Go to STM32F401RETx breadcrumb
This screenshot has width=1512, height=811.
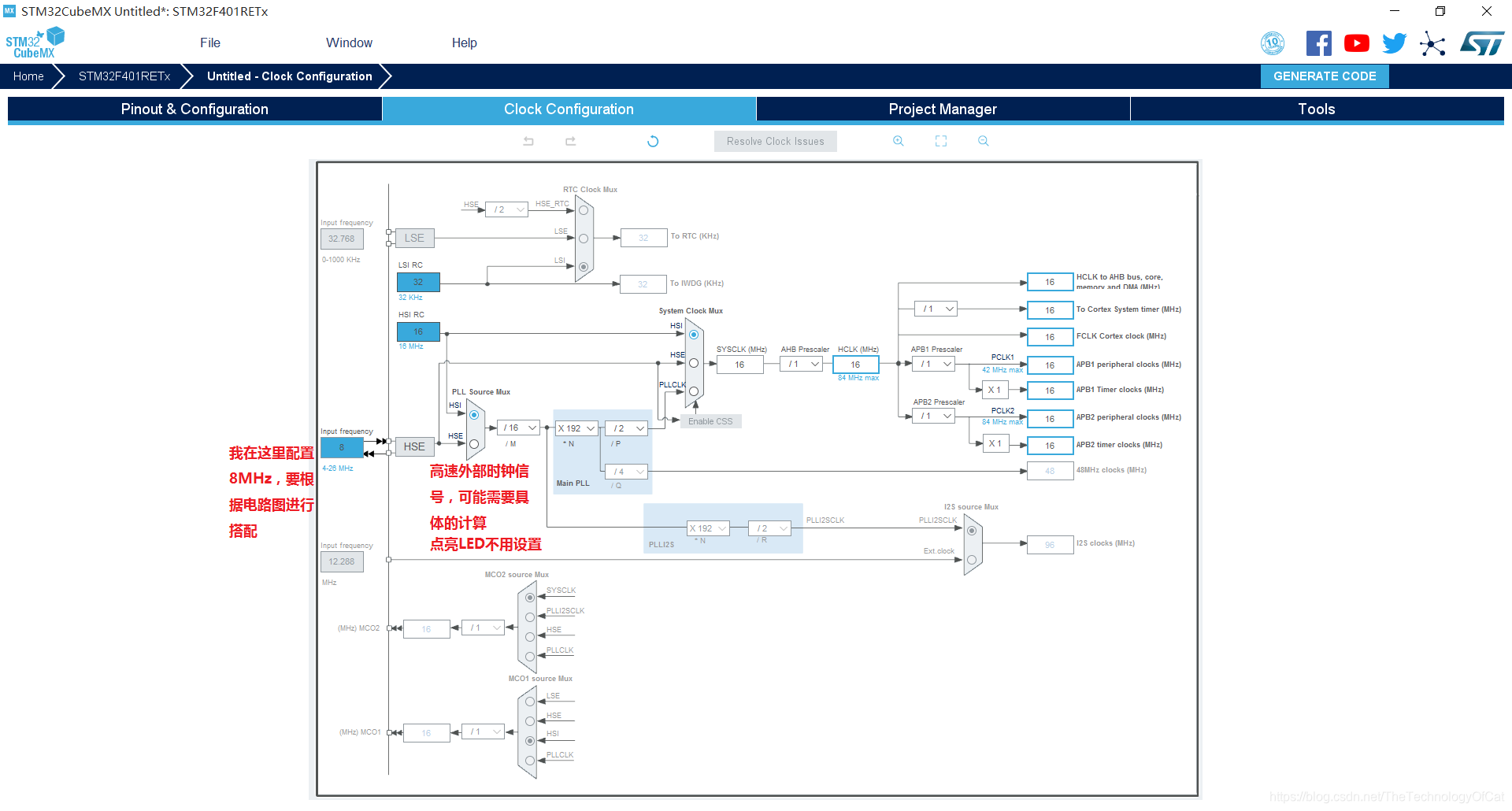pyautogui.click(x=124, y=76)
